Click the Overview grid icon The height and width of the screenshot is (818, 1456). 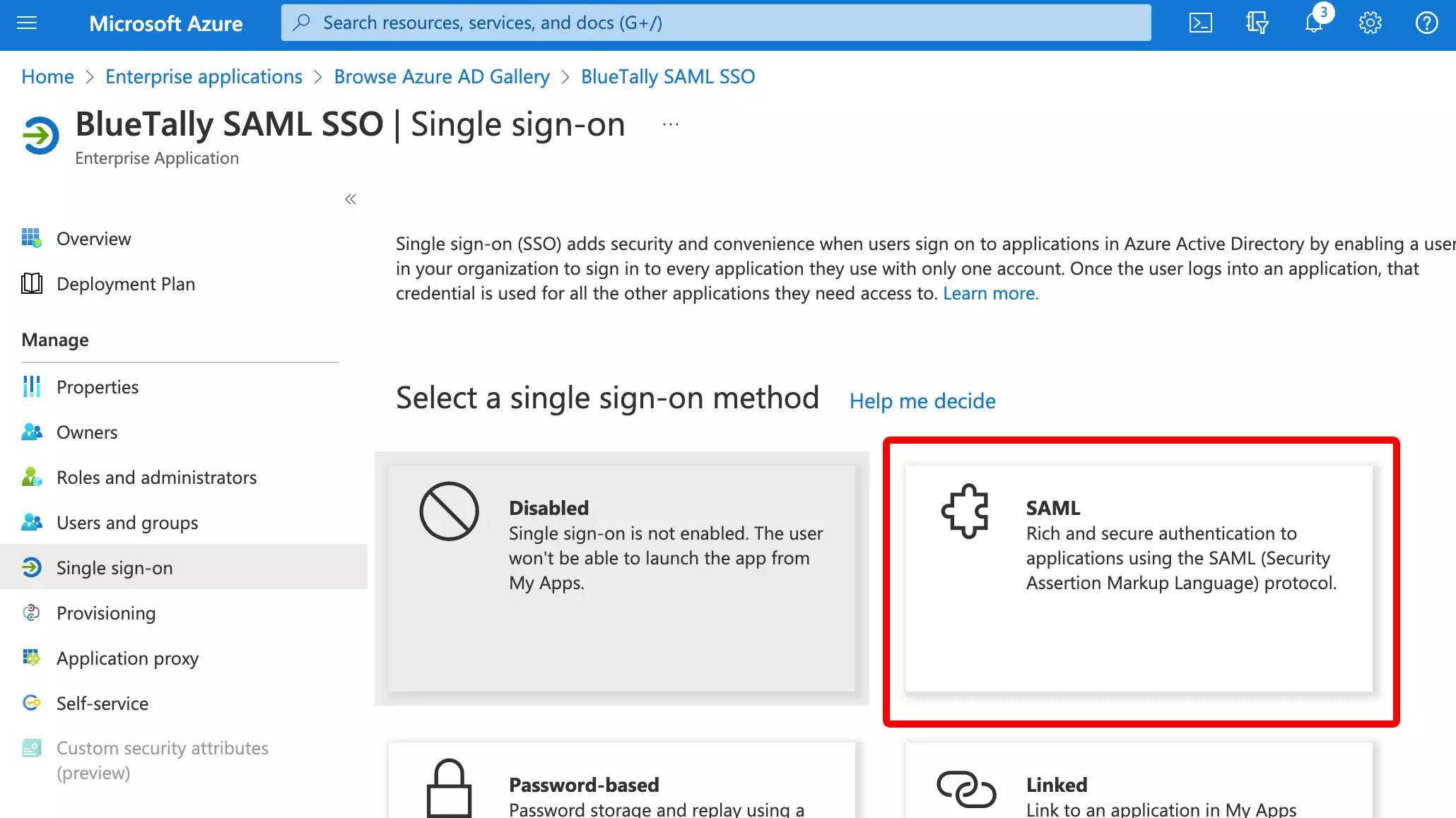click(x=32, y=238)
